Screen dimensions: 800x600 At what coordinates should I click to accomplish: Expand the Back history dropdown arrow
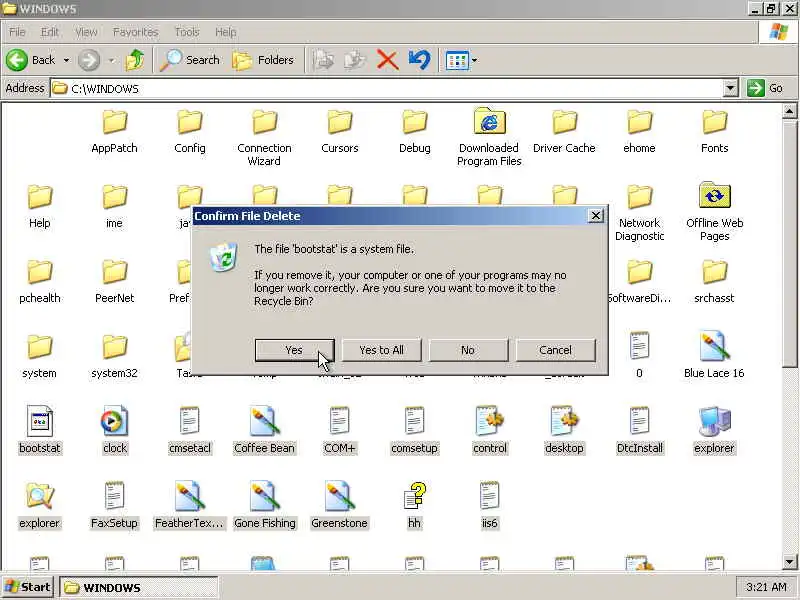tap(66, 60)
